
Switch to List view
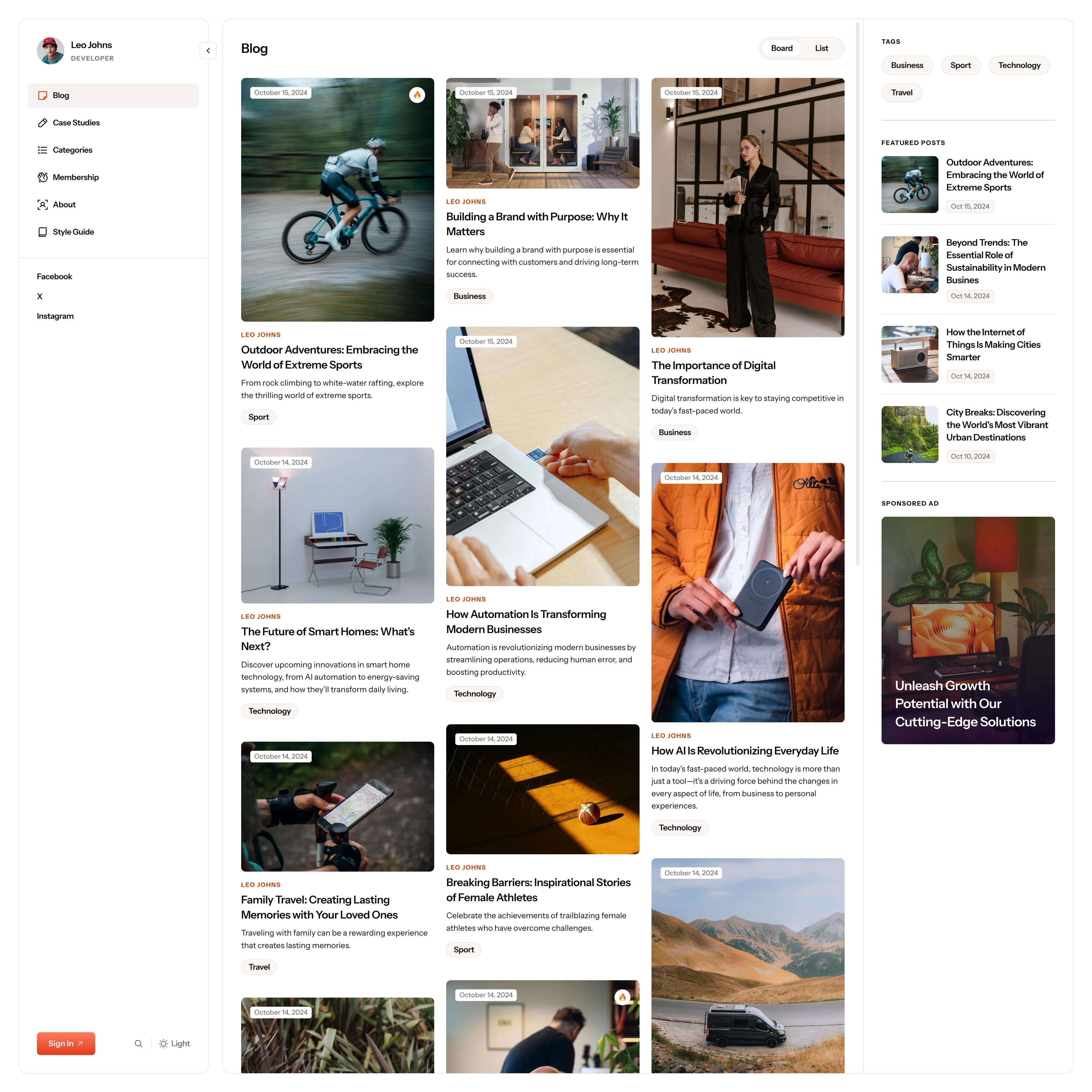coord(821,48)
